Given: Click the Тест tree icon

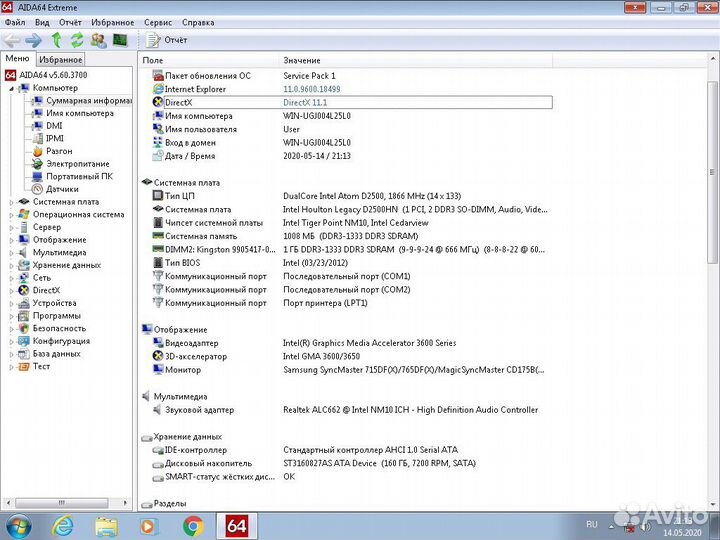Looking at the screenshot, I should 23,366.
